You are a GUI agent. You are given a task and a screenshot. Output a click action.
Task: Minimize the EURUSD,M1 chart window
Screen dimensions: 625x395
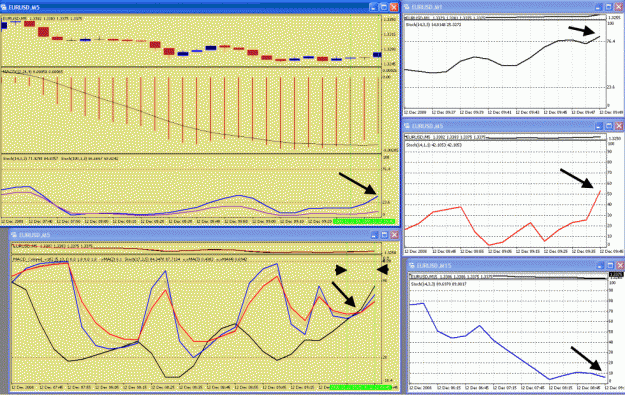coord(599,7)
